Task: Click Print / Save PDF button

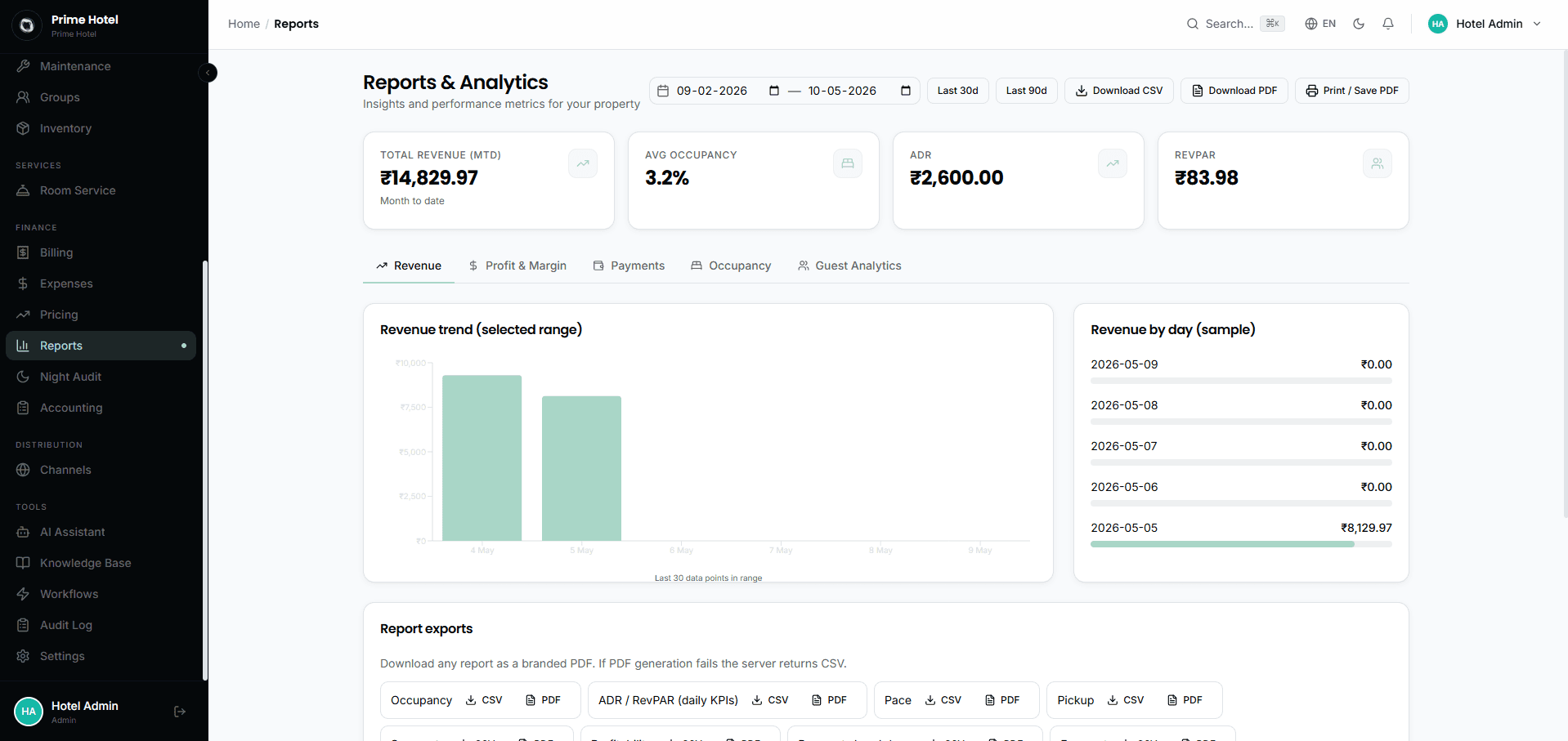Action: pyautogui.click(x=1352, y=91)
